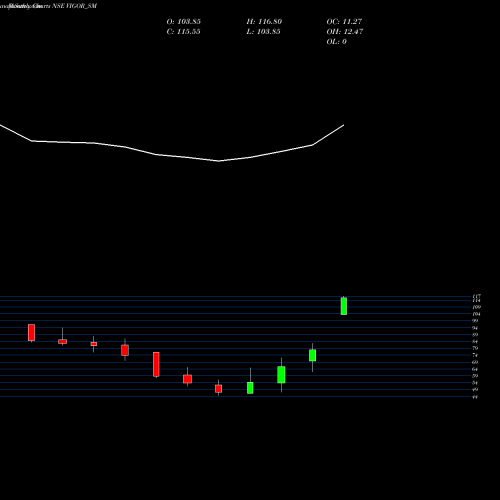Click the 117 price axis label
This screenshot has height=500, width=500.
click(476, 296)
